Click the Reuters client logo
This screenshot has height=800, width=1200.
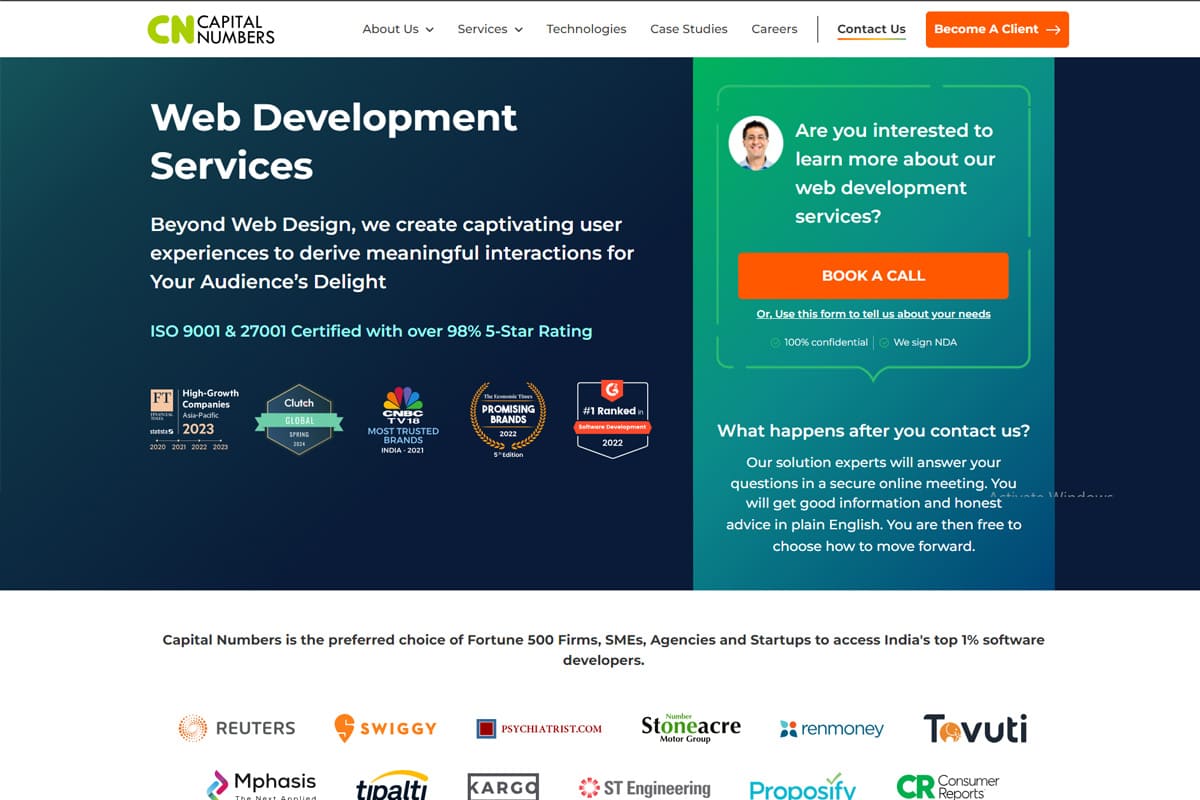tap(237, 728)
